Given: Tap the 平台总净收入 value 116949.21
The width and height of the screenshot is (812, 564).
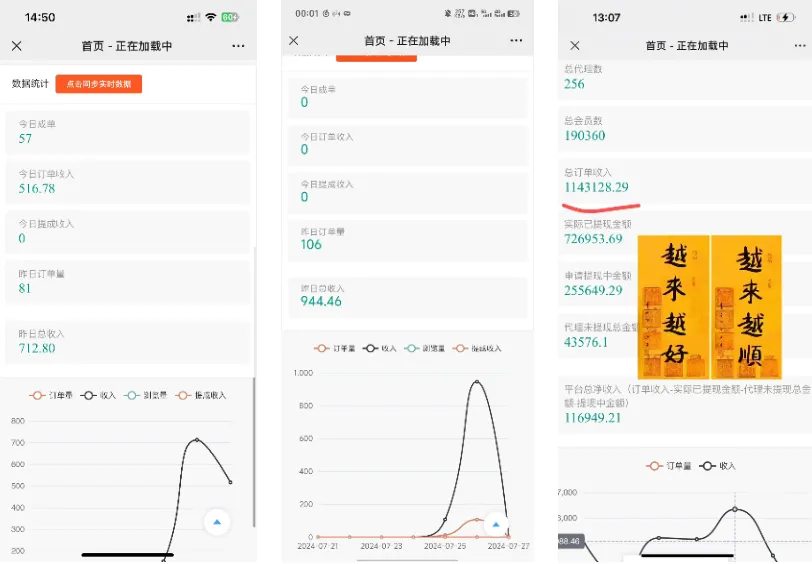Looking at the screenshot, I should 593,418.
